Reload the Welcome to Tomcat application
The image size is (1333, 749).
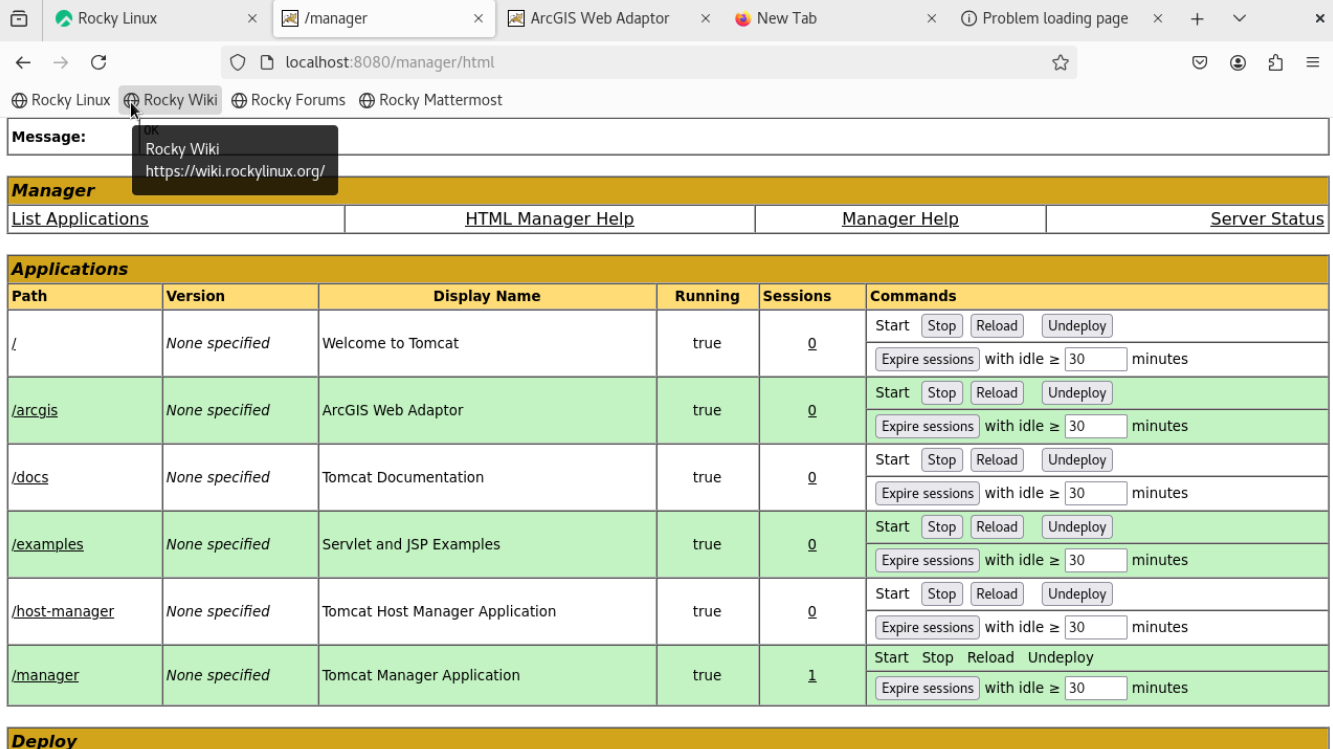coord(996,326)
